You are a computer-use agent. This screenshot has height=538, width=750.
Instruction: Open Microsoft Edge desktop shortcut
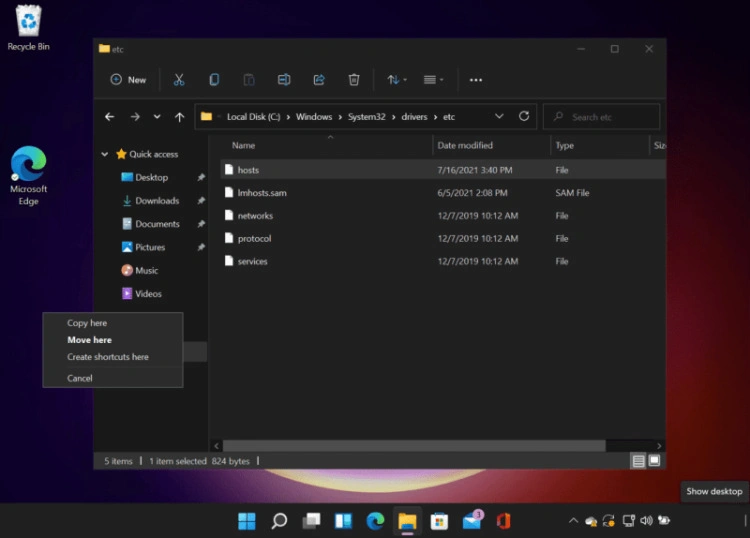click(x=29, y=176)
